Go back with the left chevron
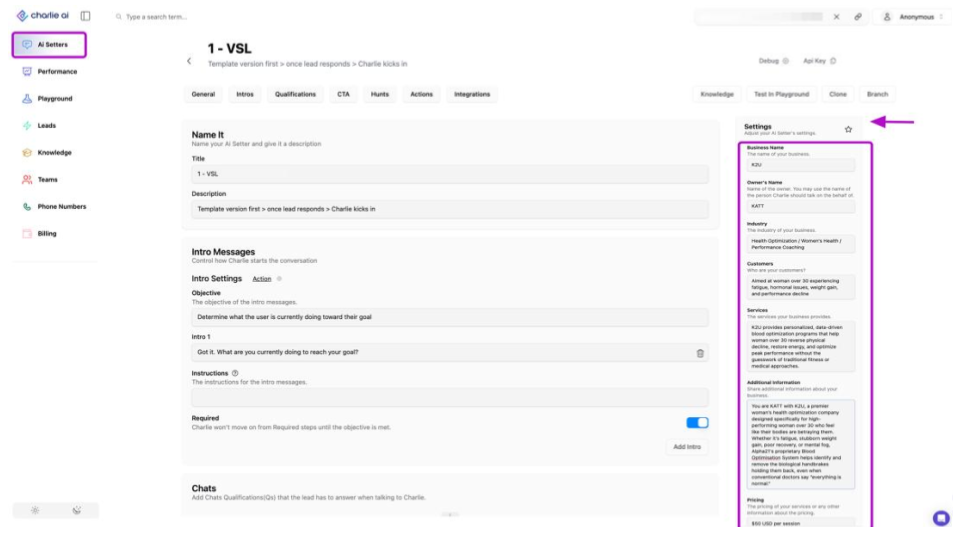The image size is (960, 540). click(189, 61)
